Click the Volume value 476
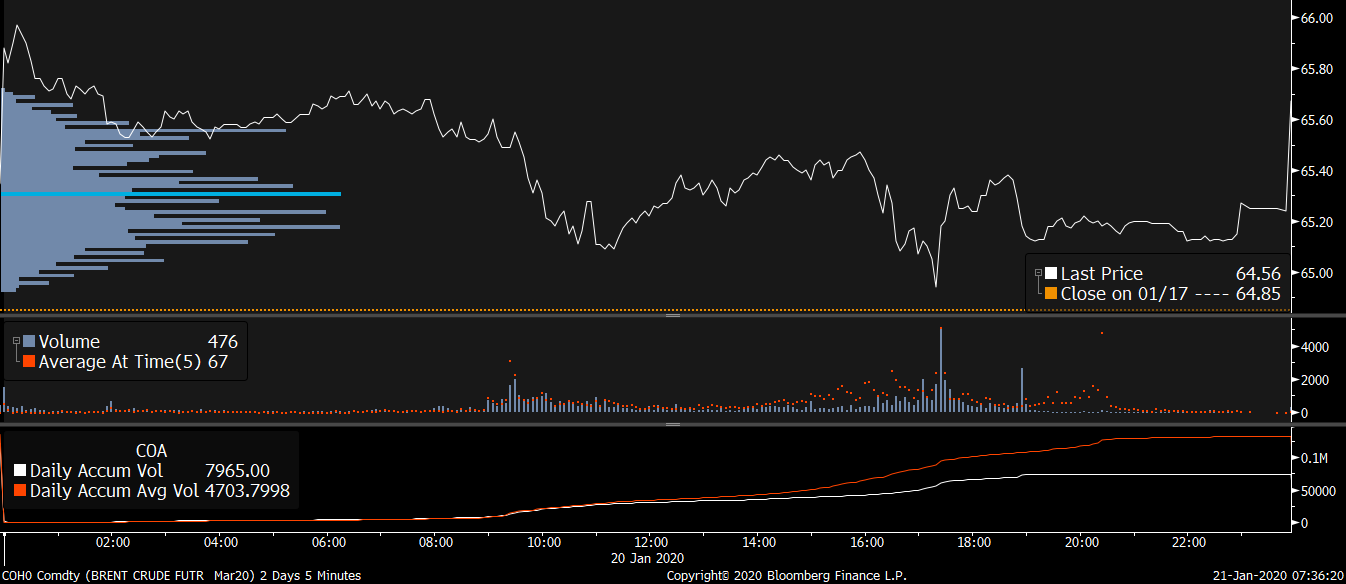The height and width of the screenshot is (584, 1346). pos(222,342)
